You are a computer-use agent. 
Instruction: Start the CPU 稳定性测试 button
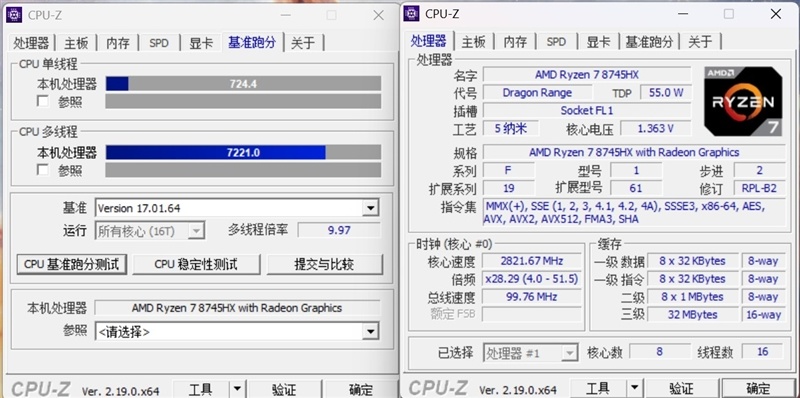[x=196, y=264]
